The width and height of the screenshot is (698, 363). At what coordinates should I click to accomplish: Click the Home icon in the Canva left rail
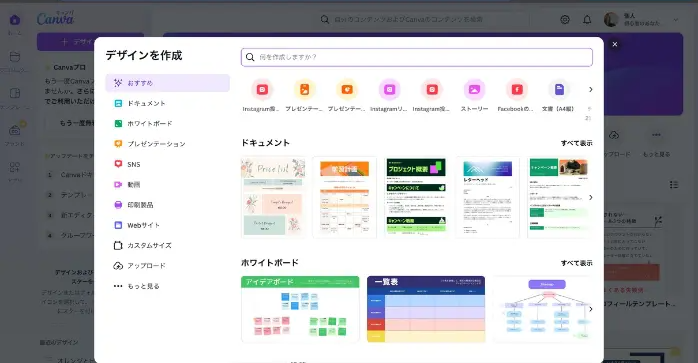coord(15,20)
